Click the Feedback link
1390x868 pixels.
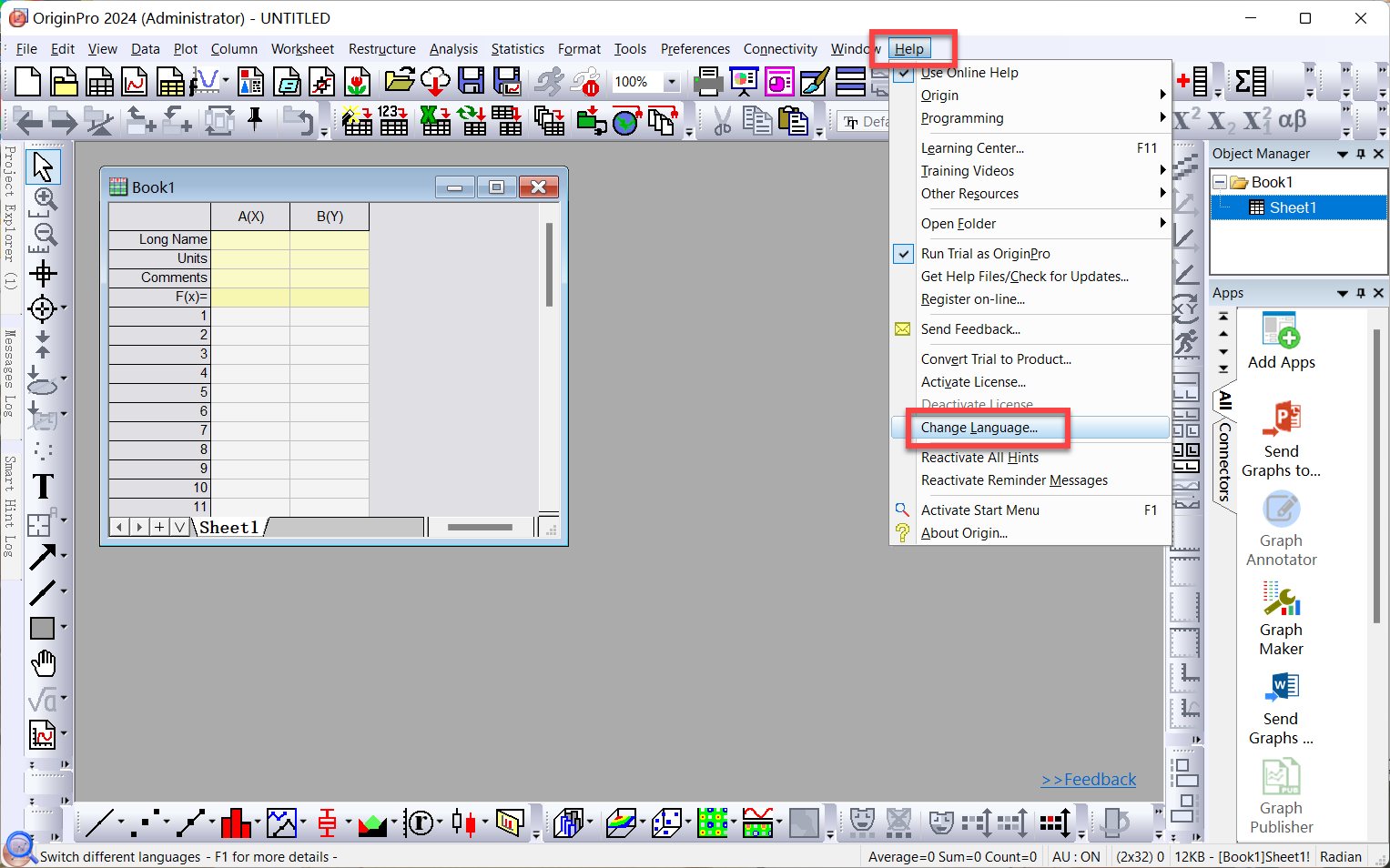click(1089, 780)
